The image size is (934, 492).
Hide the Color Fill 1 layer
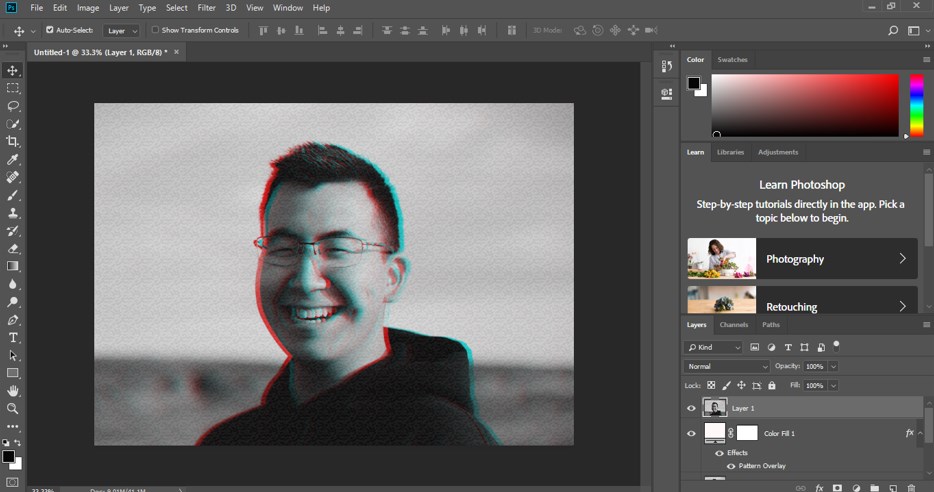coord(691,434)
